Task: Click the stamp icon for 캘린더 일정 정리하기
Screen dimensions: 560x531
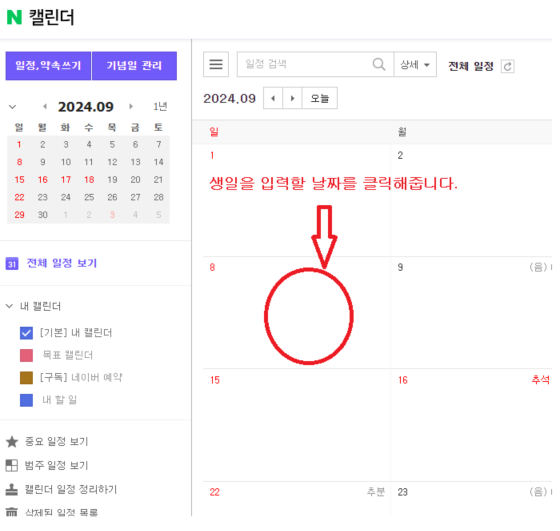Action: (x=12, y=489)
